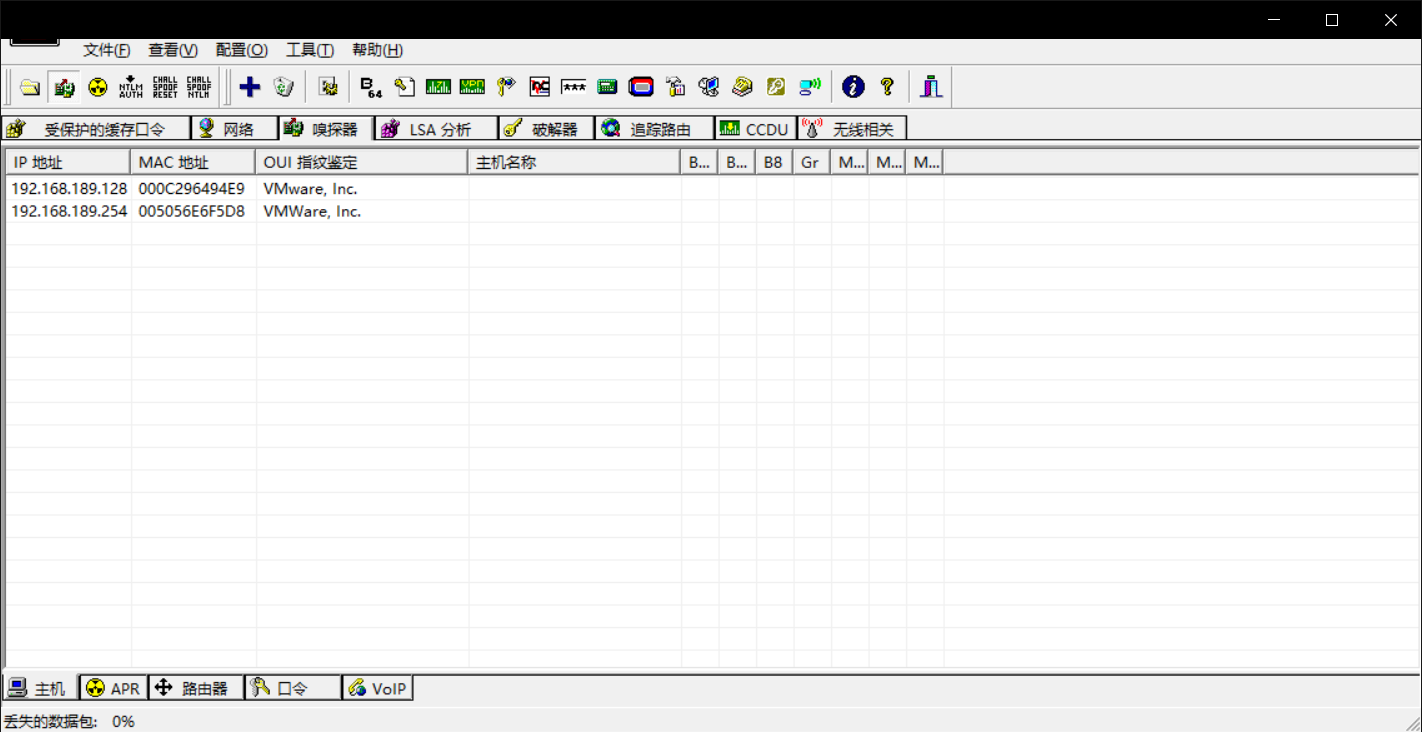This screenshot has height=732, width=1422.
Task: Click the Open file folder icon
Action: click(x=30, y=87)
